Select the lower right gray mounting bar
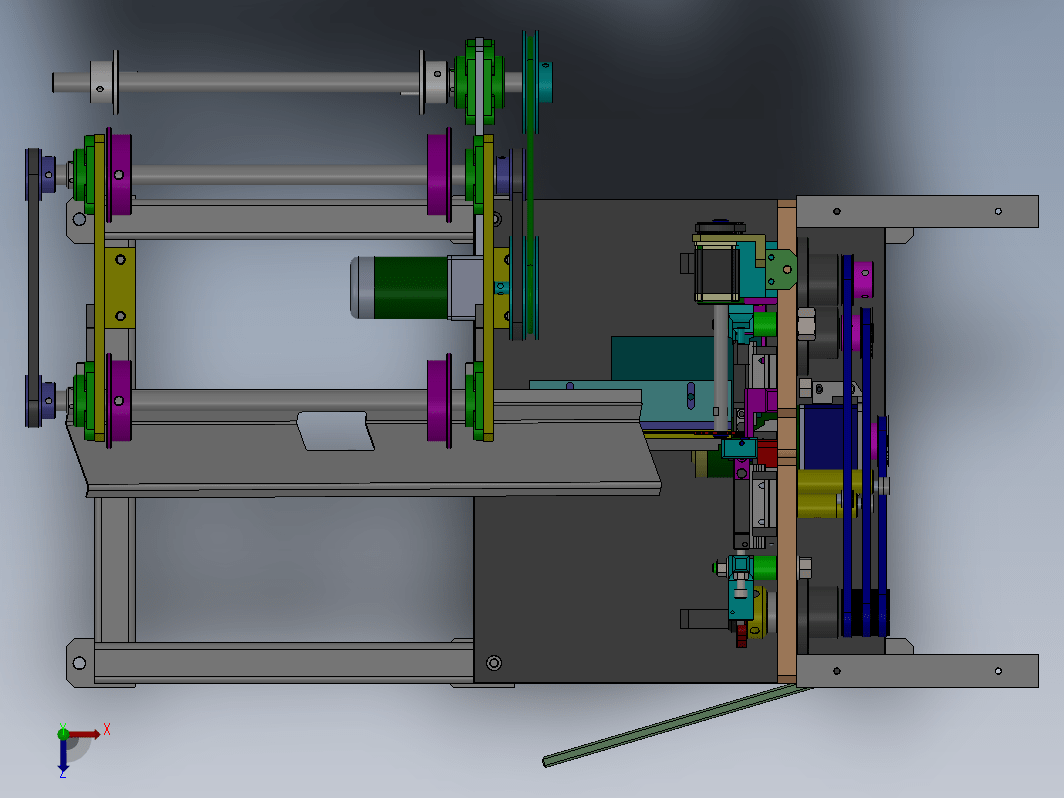 [x=917, y=671]
